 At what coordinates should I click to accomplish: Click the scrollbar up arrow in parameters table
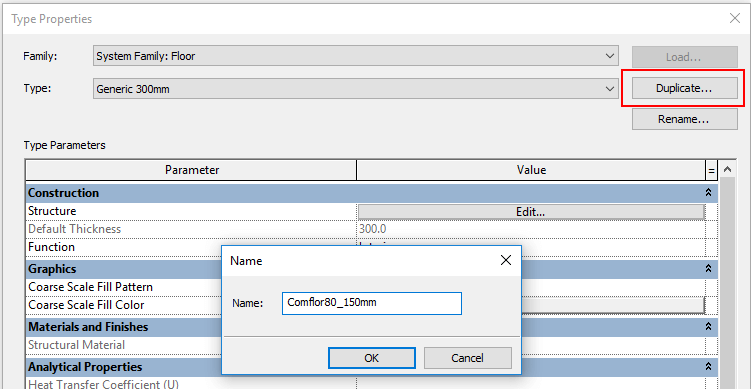point(727,169)
